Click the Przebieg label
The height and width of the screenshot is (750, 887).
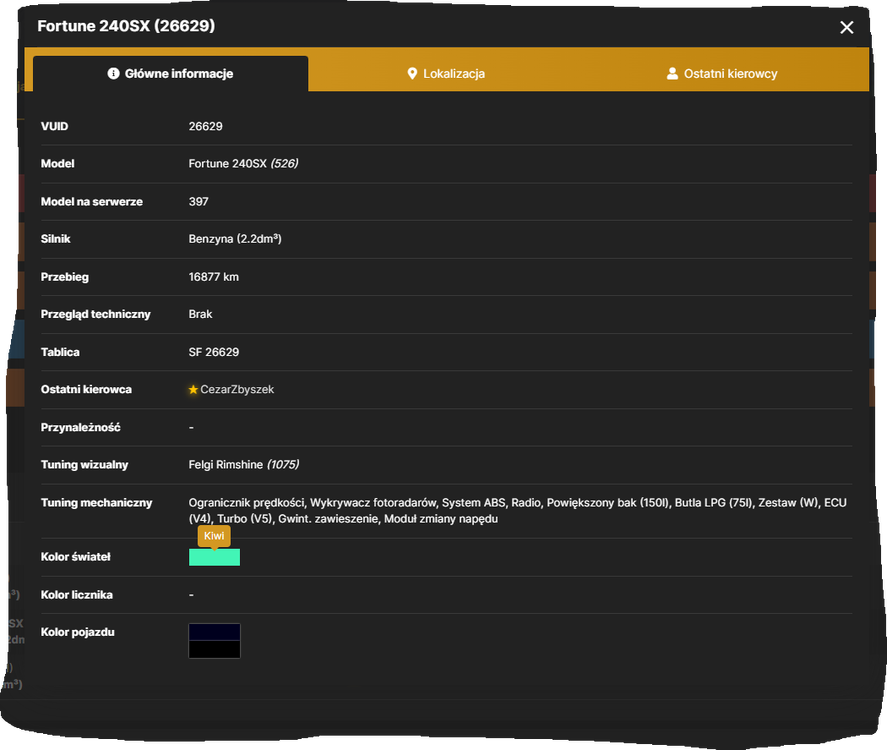pos(64,277)
